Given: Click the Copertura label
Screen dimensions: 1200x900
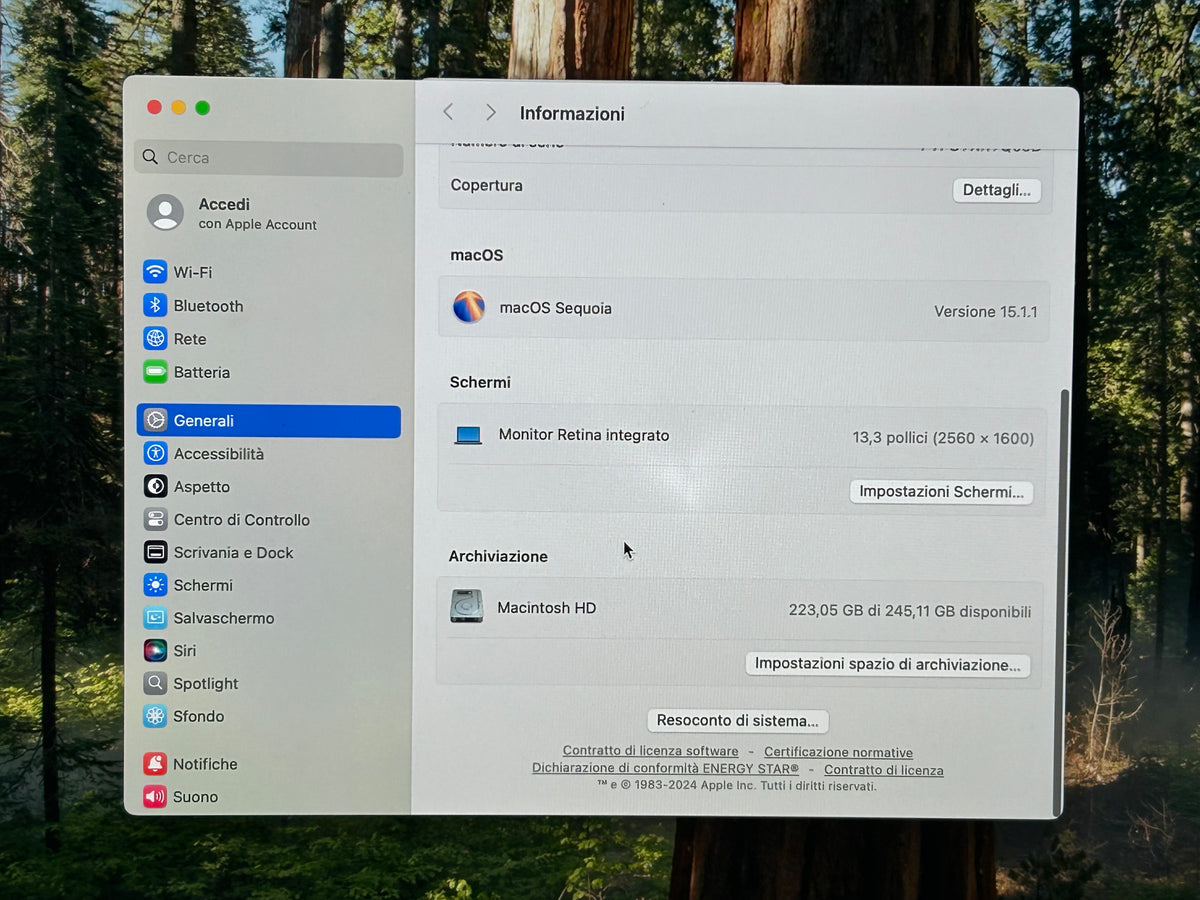Looking at the screenshot, I should click(486, 185).
